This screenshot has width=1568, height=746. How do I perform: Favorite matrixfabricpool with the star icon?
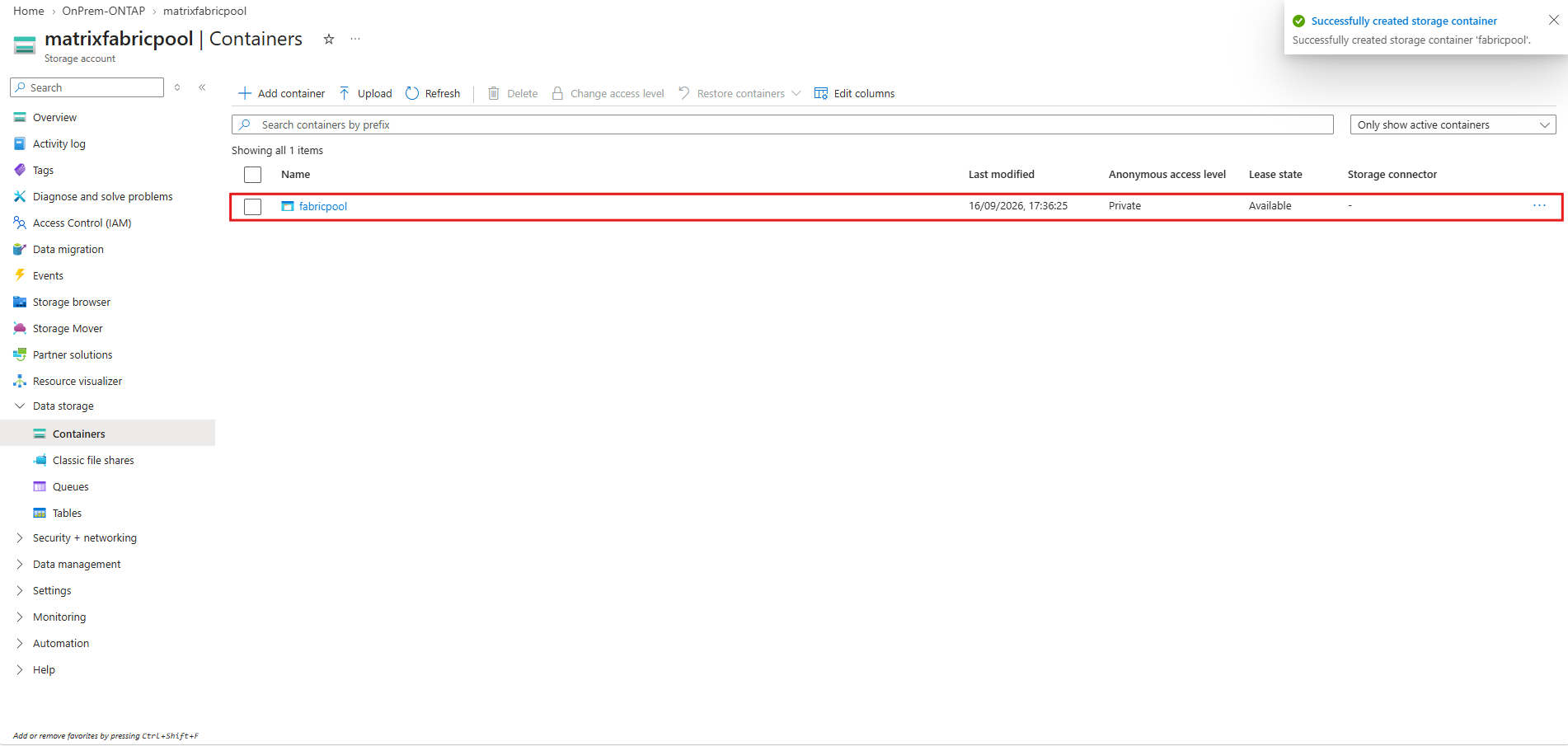[x=329, y=39]
